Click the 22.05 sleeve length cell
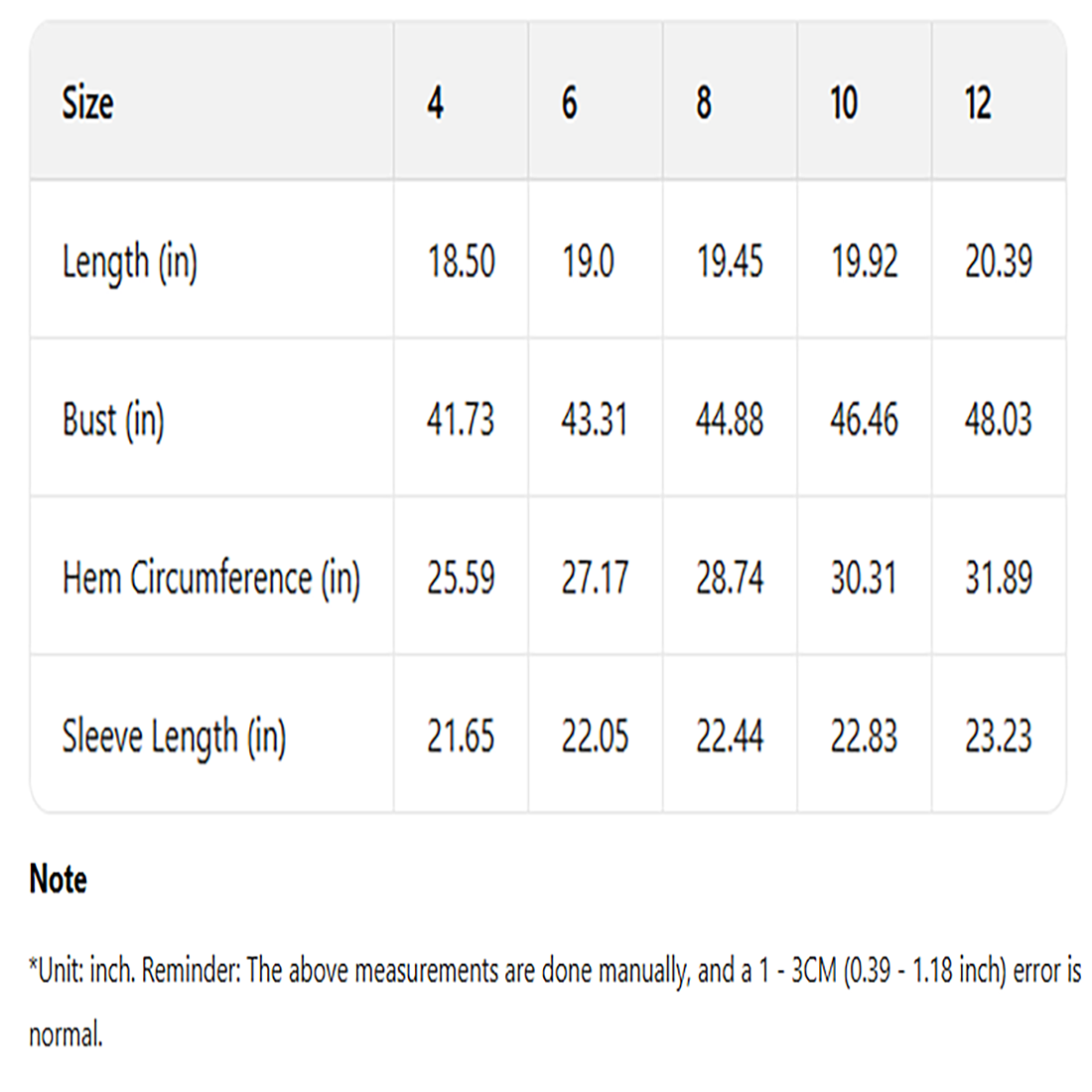The width and height of the screenshot is (1092, 1092). (595, 737)
